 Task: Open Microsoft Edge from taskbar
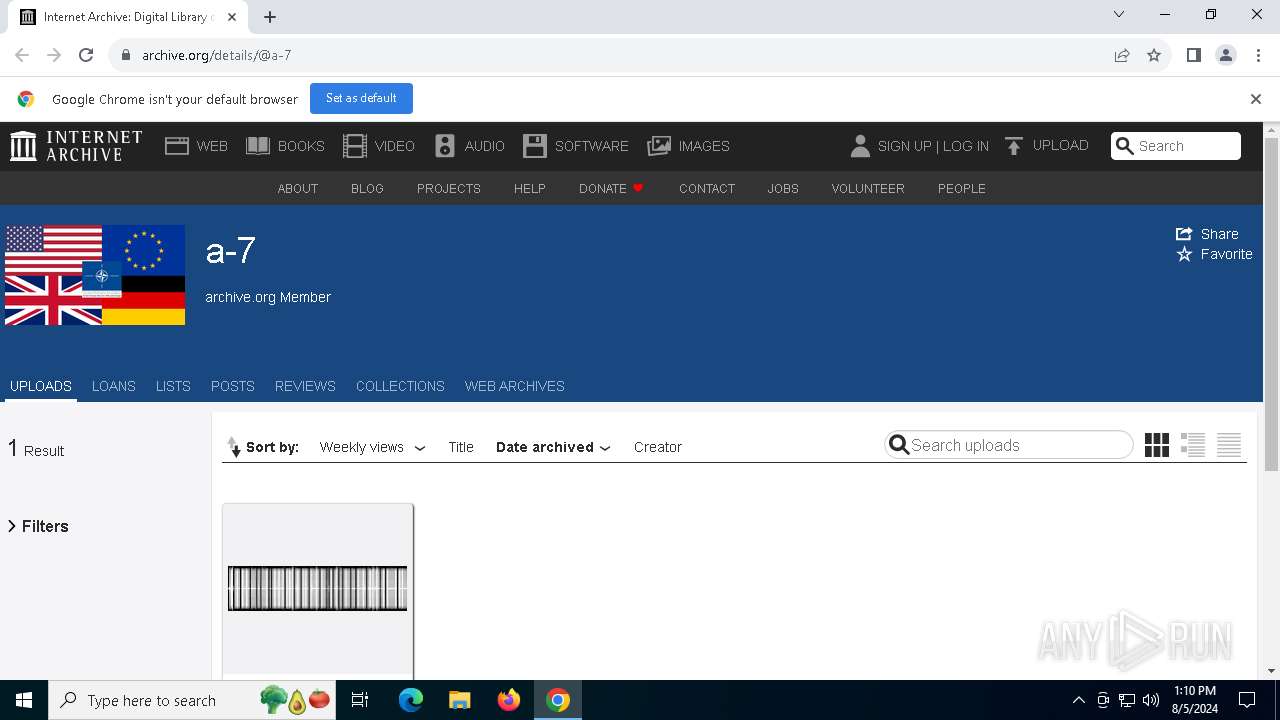tap(411, 700)
